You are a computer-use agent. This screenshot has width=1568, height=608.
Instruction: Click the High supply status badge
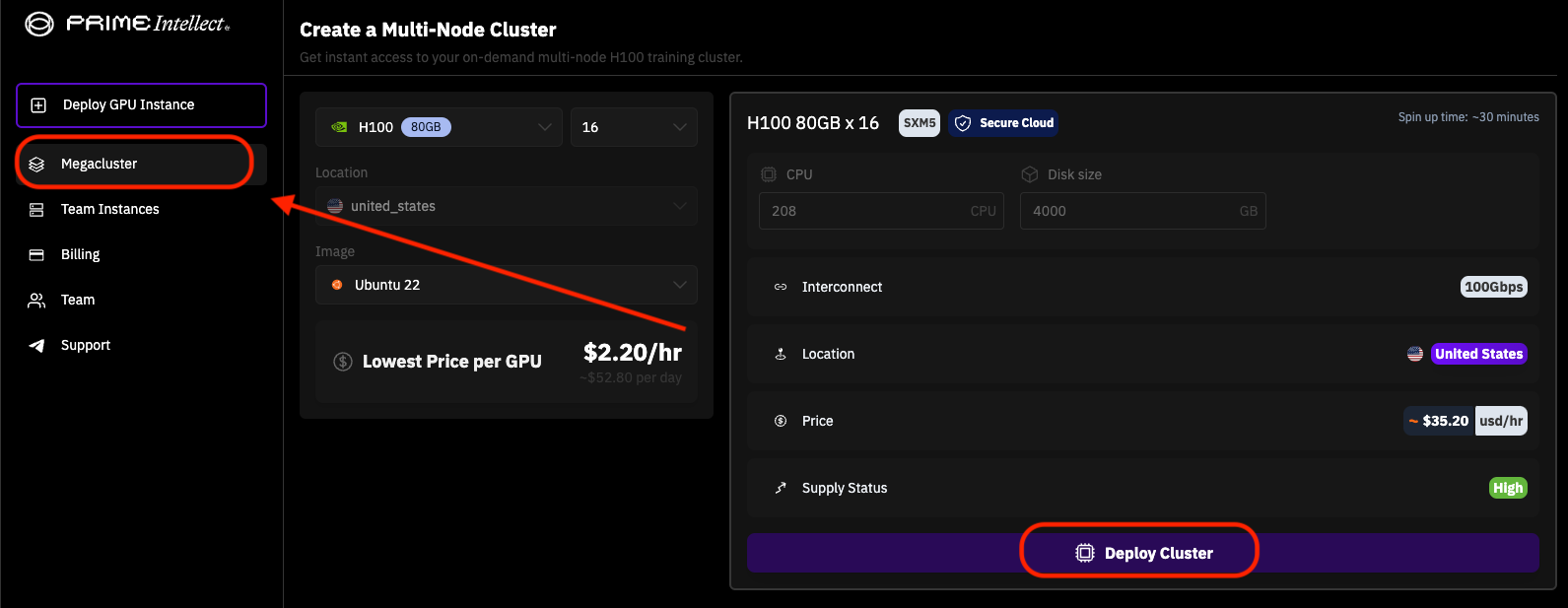click(1508, 488)
